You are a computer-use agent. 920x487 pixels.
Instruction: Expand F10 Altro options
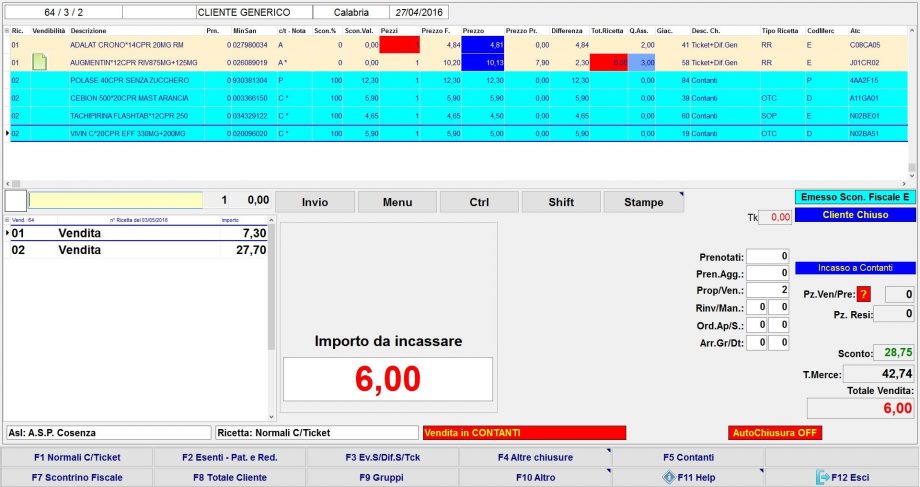pos(534,478)
